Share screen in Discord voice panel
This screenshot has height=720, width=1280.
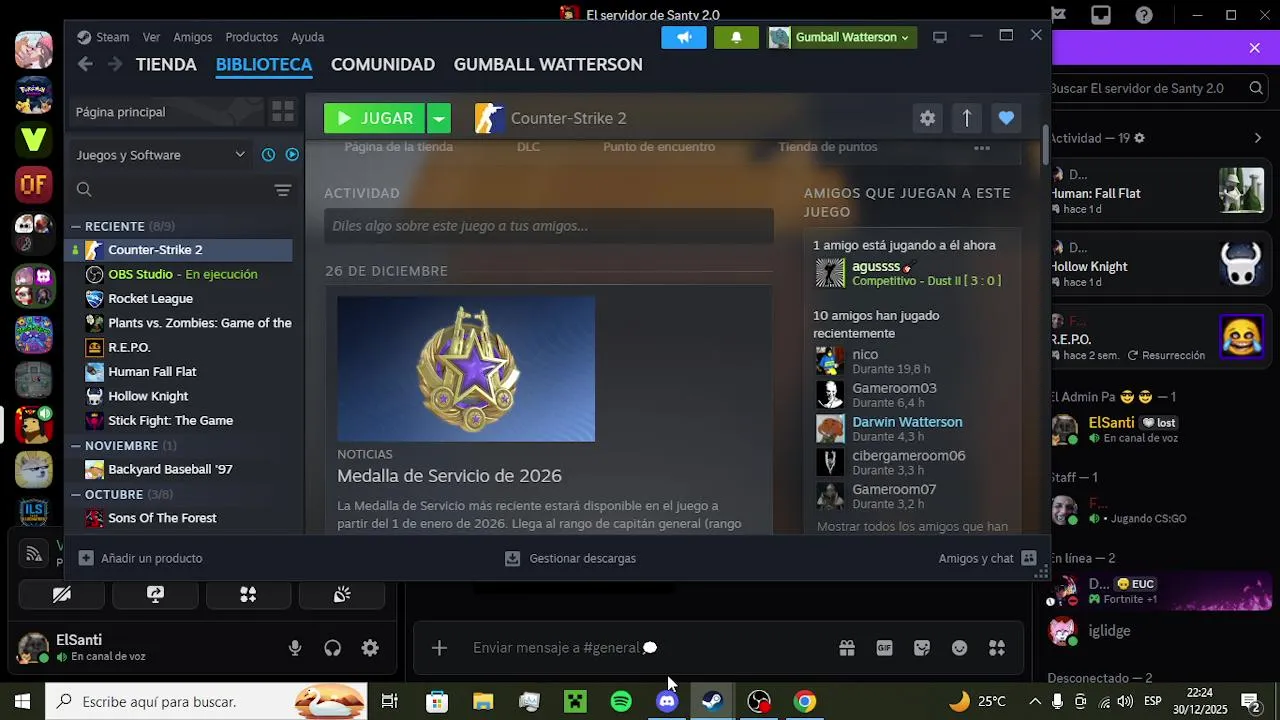(155, 595)
